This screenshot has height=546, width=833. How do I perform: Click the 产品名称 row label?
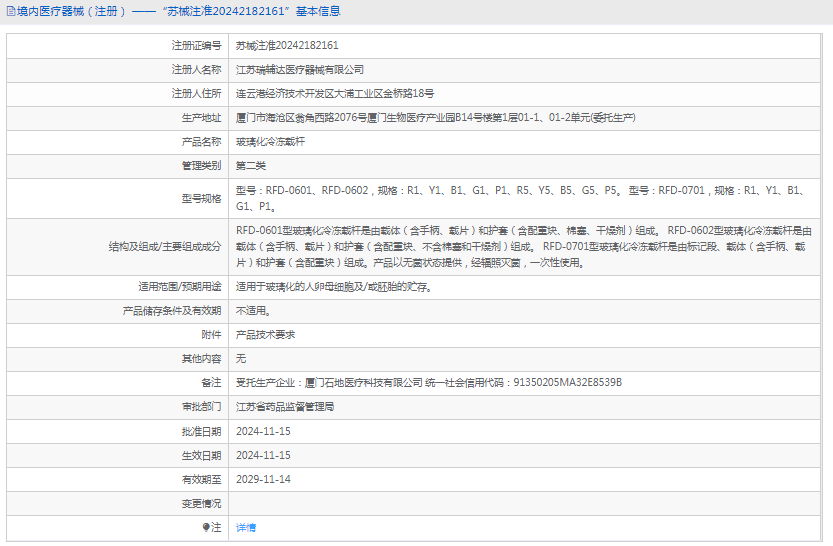click(201, 142)
